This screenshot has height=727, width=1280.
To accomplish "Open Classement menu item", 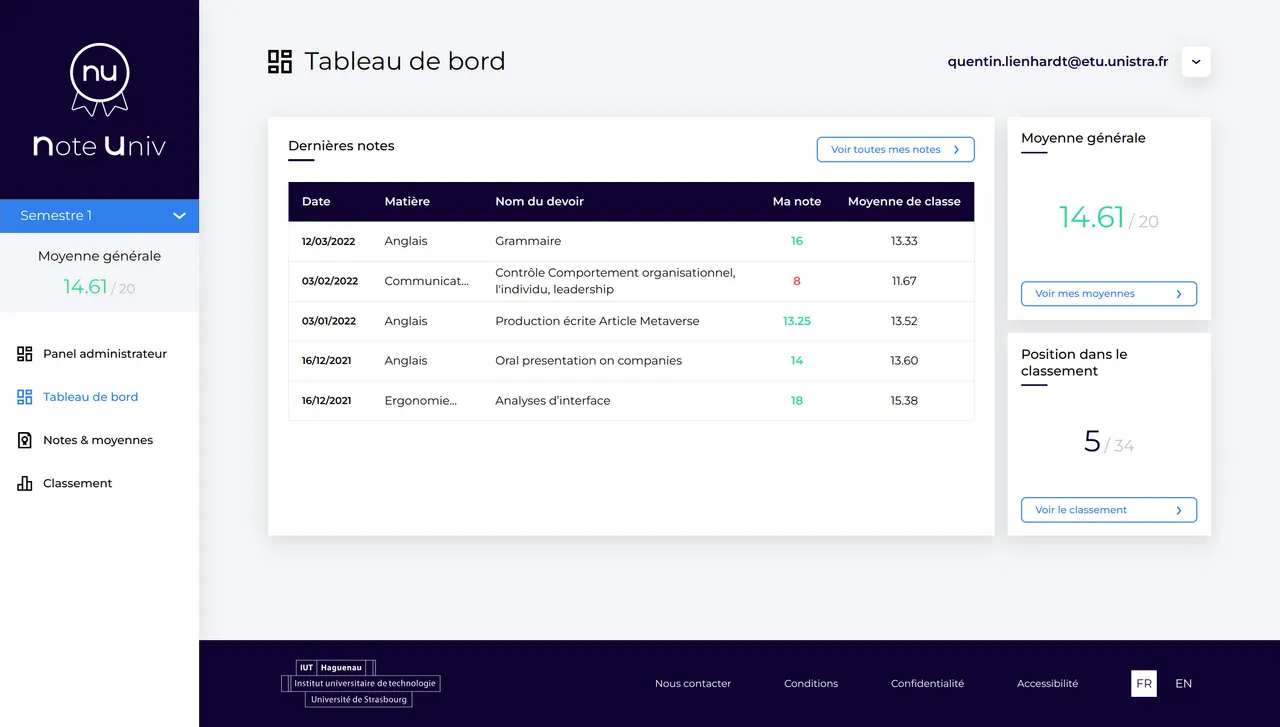I will tap(65, 483).
